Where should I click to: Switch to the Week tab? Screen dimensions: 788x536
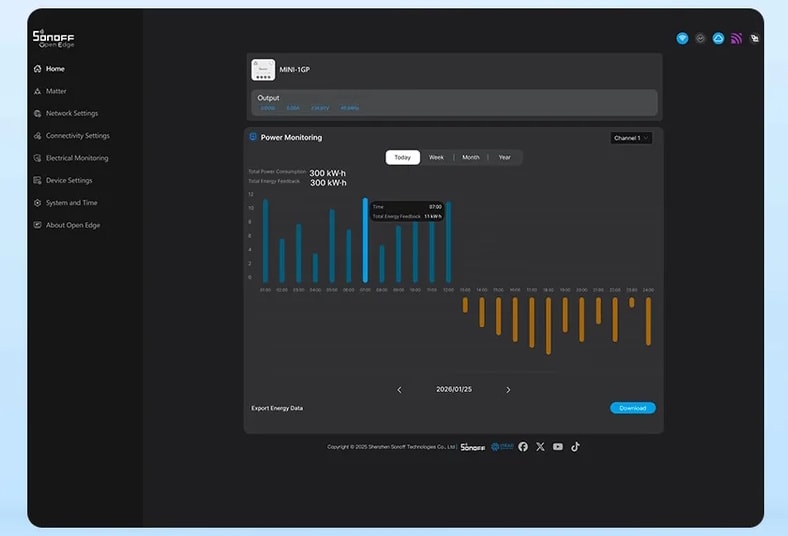tap(436, 157)
